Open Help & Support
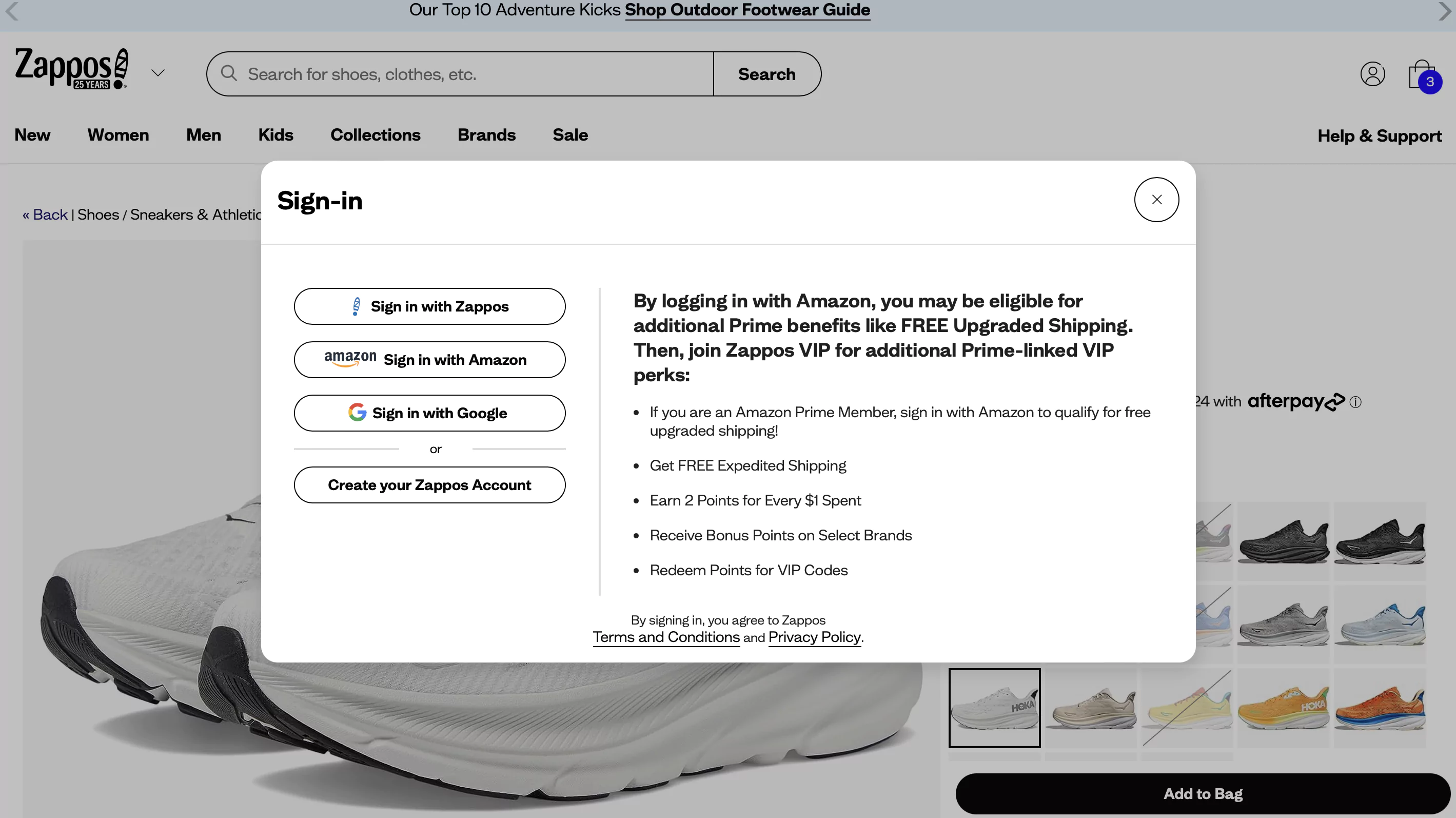Image resolution: width=1456 pixels, height=818 pixels. coord(1380,135)
